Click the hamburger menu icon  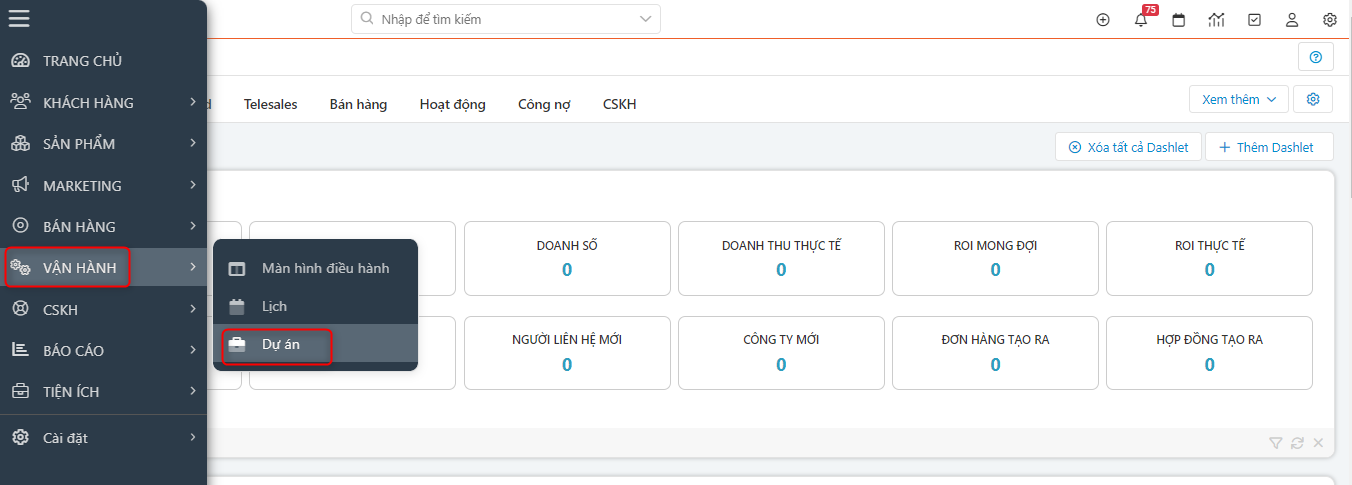(19, 19)
